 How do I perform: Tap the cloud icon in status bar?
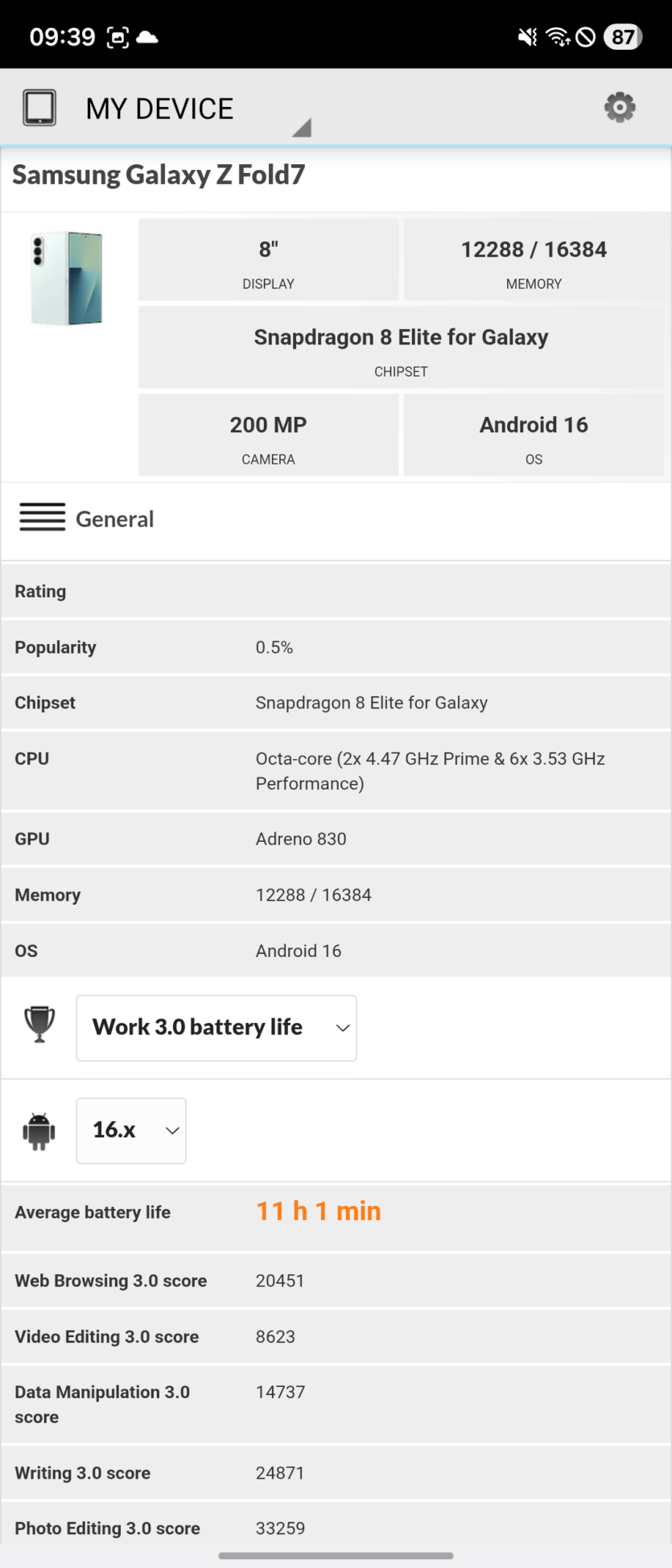click(x=147, y=37)
